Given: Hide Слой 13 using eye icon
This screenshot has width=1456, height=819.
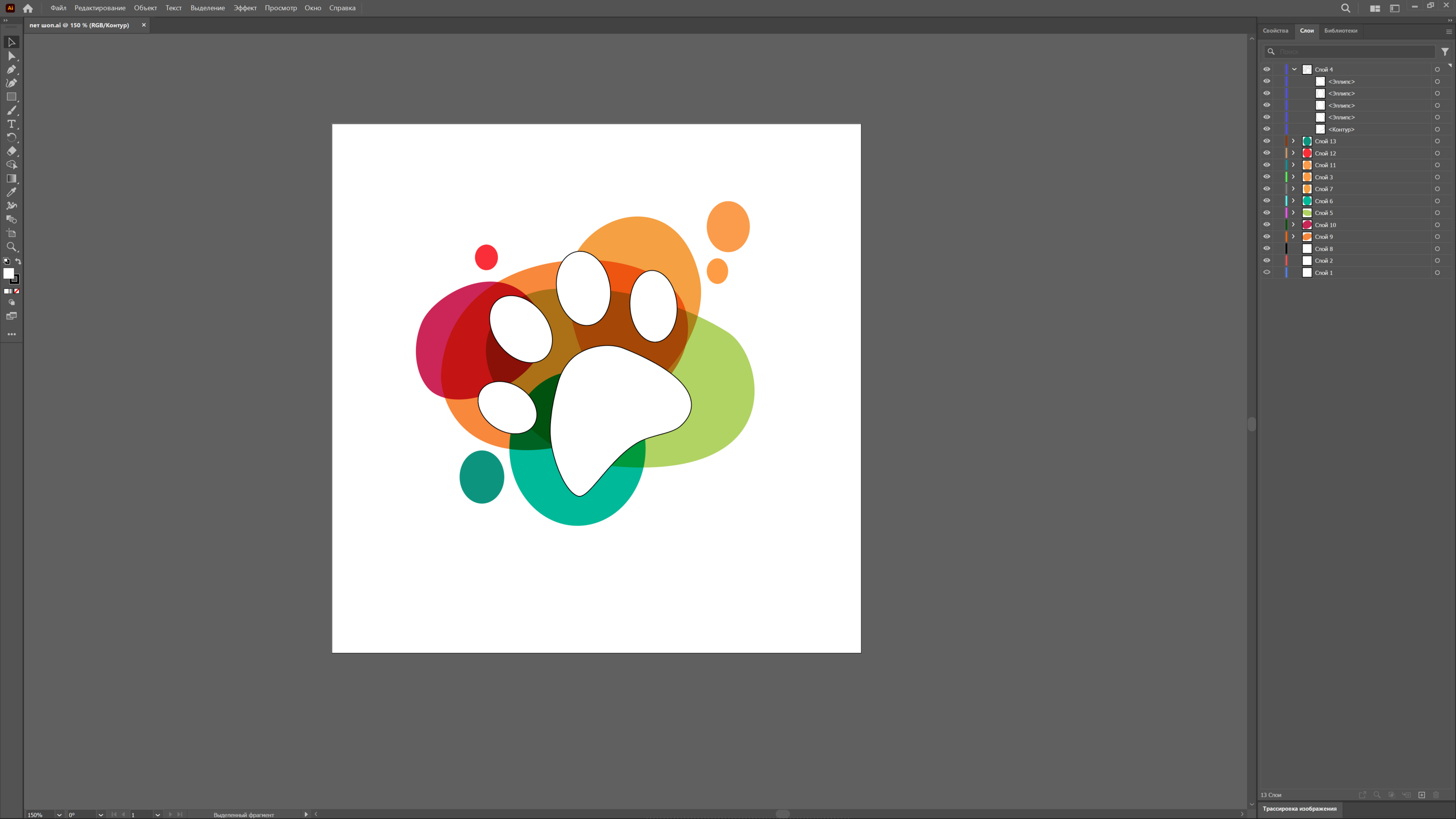Looking at the screenshot, I should pos(1267,142).
